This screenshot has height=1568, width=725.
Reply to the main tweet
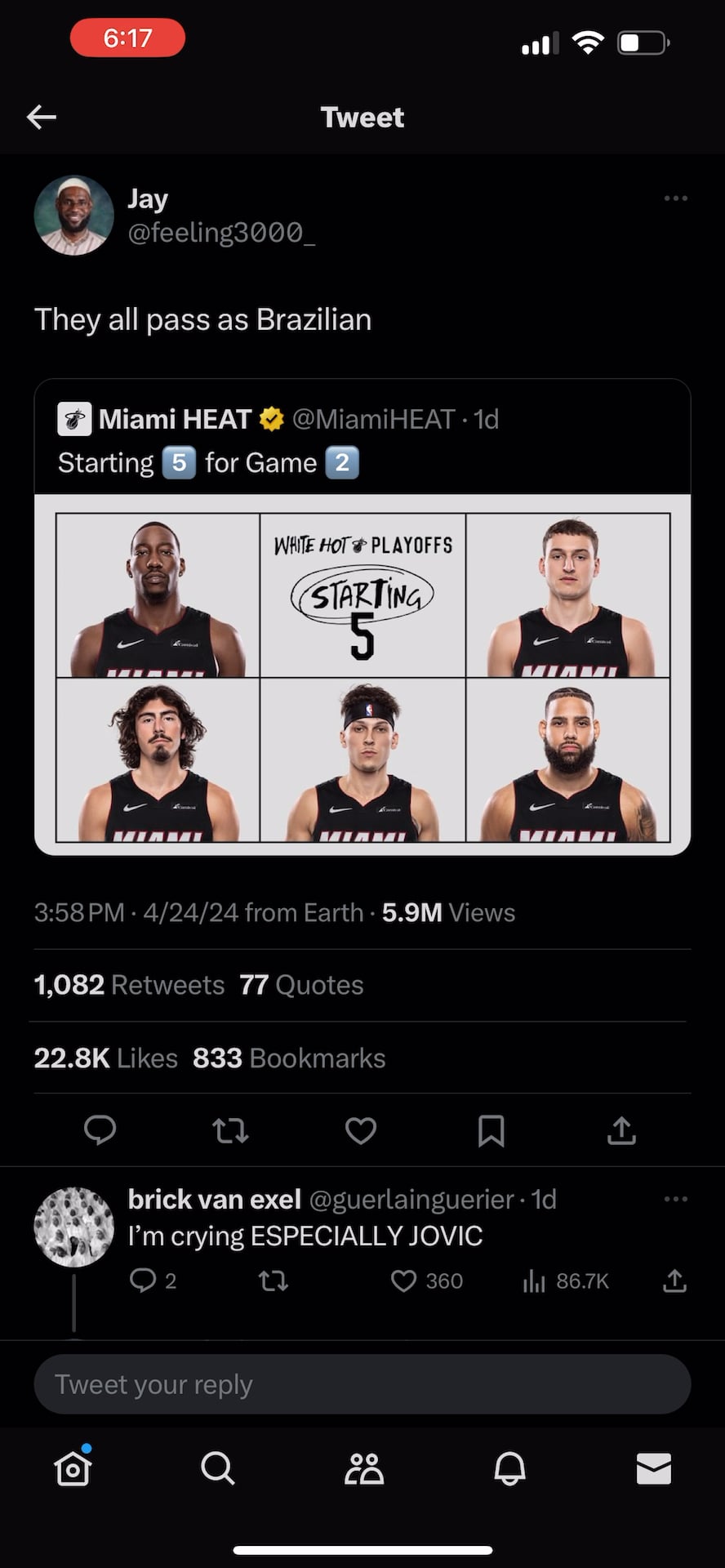click(100, 1130)
